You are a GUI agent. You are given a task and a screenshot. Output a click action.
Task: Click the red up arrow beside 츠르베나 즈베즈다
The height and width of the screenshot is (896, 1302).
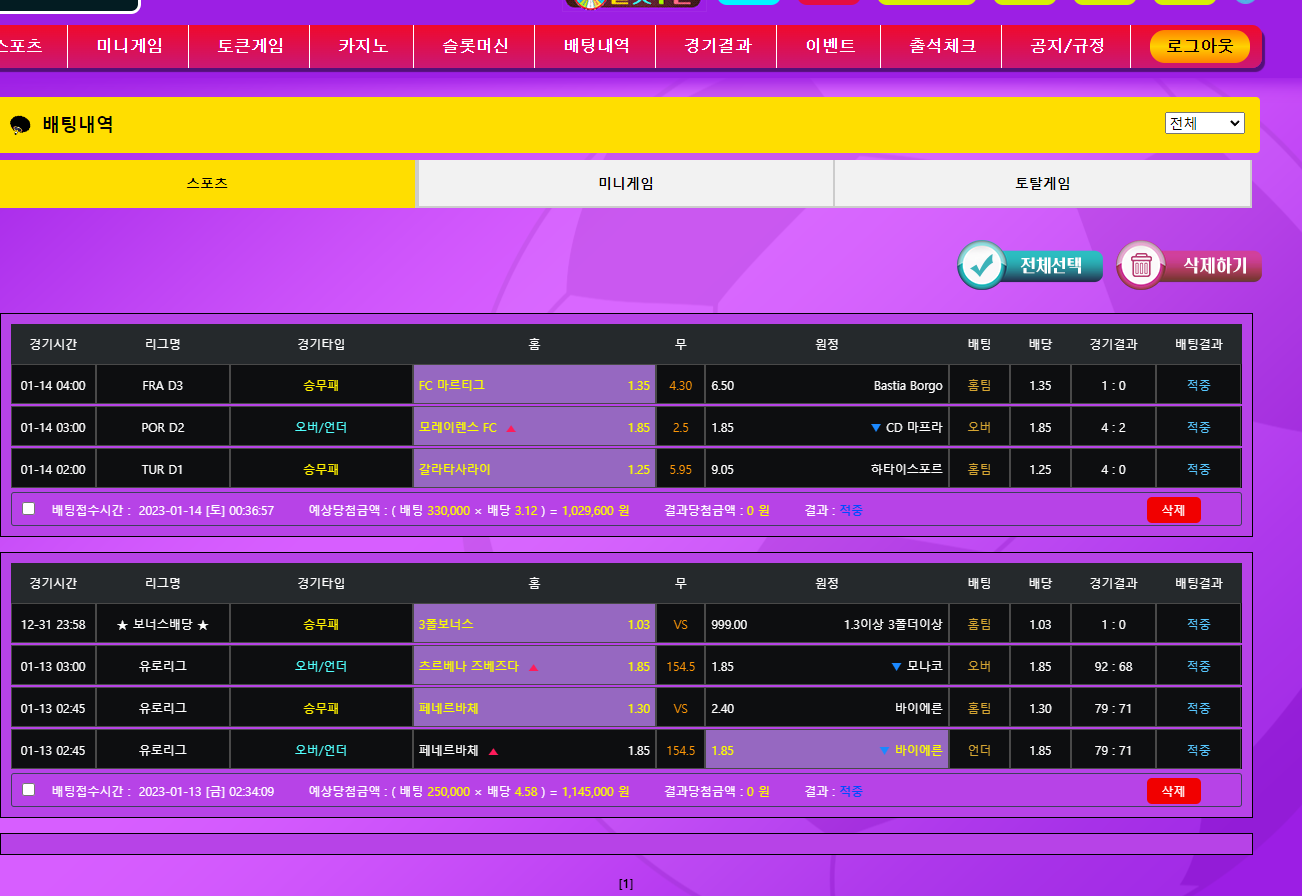[x=533, y=667]
